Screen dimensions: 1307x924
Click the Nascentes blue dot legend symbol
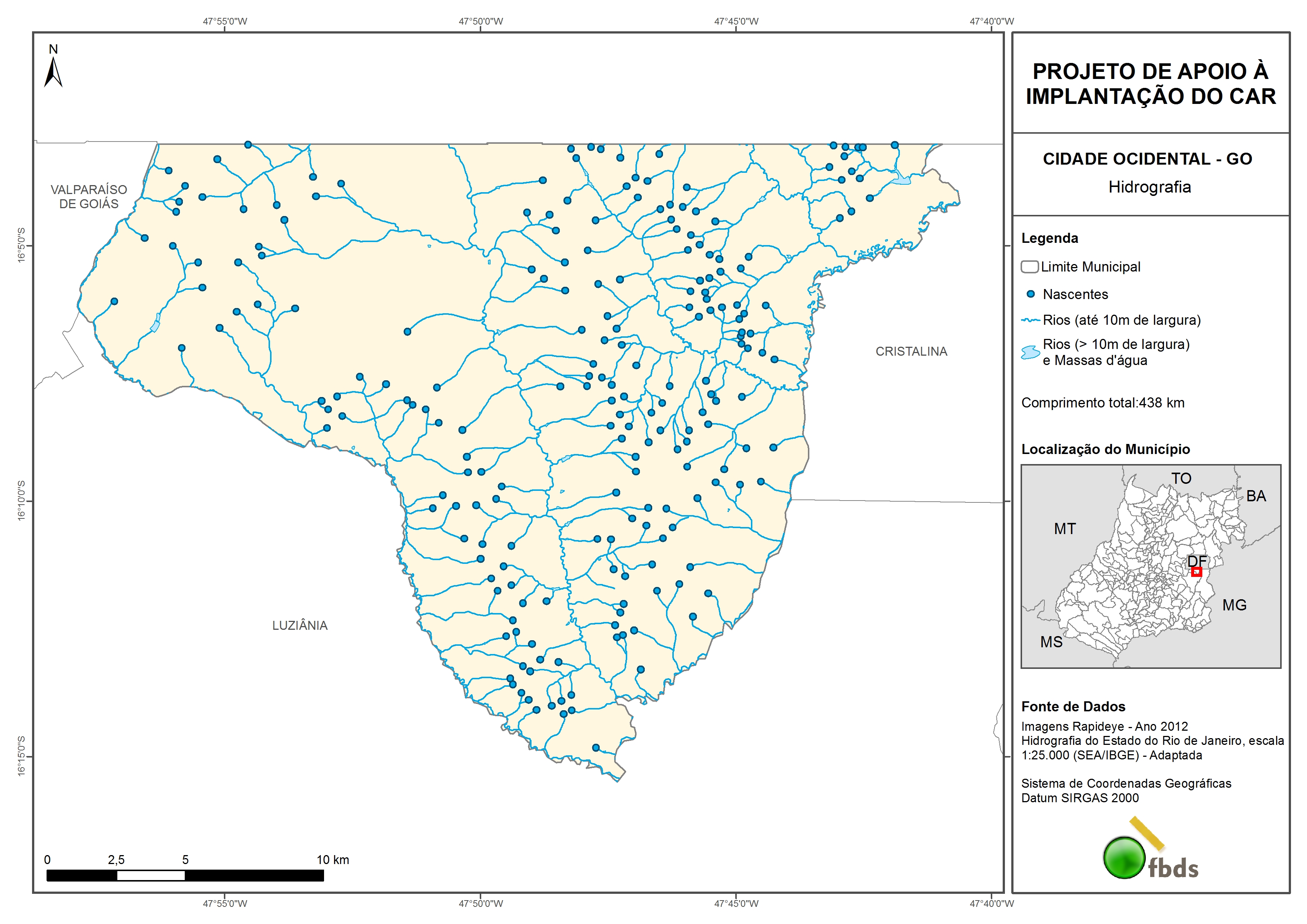[x=1030, y=294]
